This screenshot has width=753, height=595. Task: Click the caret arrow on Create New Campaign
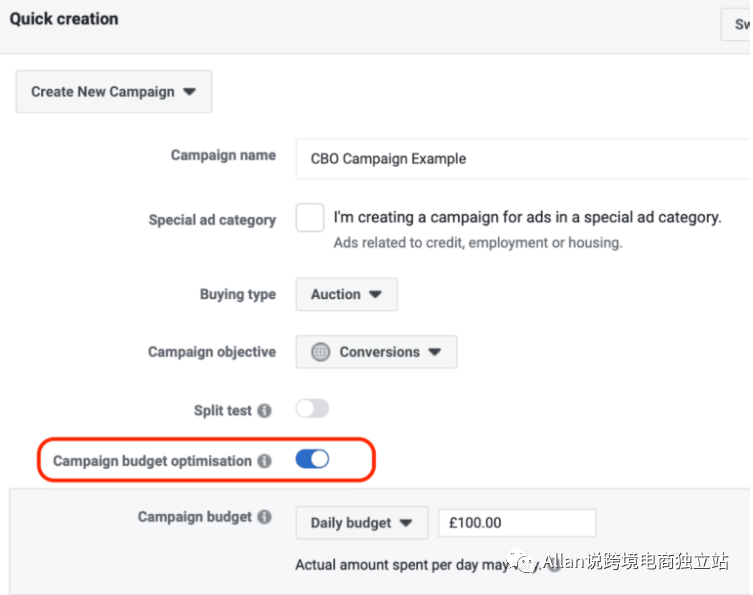[x=190, y=92]
